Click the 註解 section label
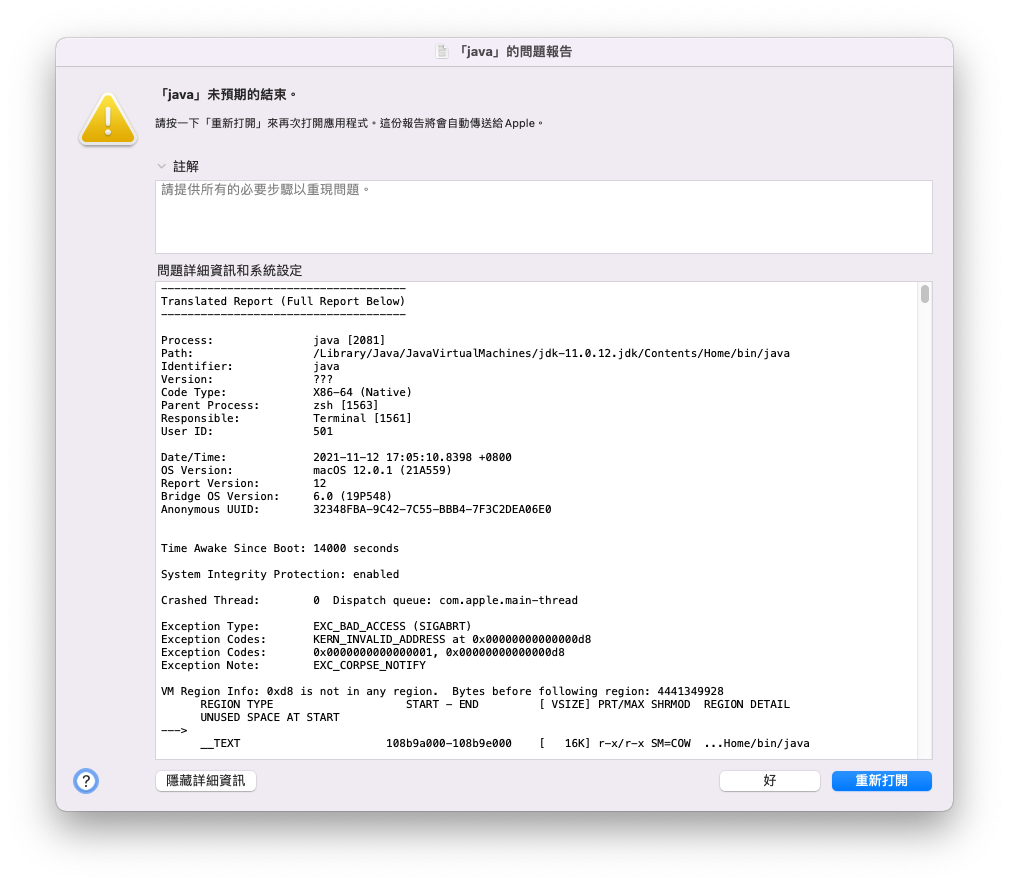Image resolution: width=1009 pixels, height=885 pixels. pyautogui.click(x=186, y=167)
